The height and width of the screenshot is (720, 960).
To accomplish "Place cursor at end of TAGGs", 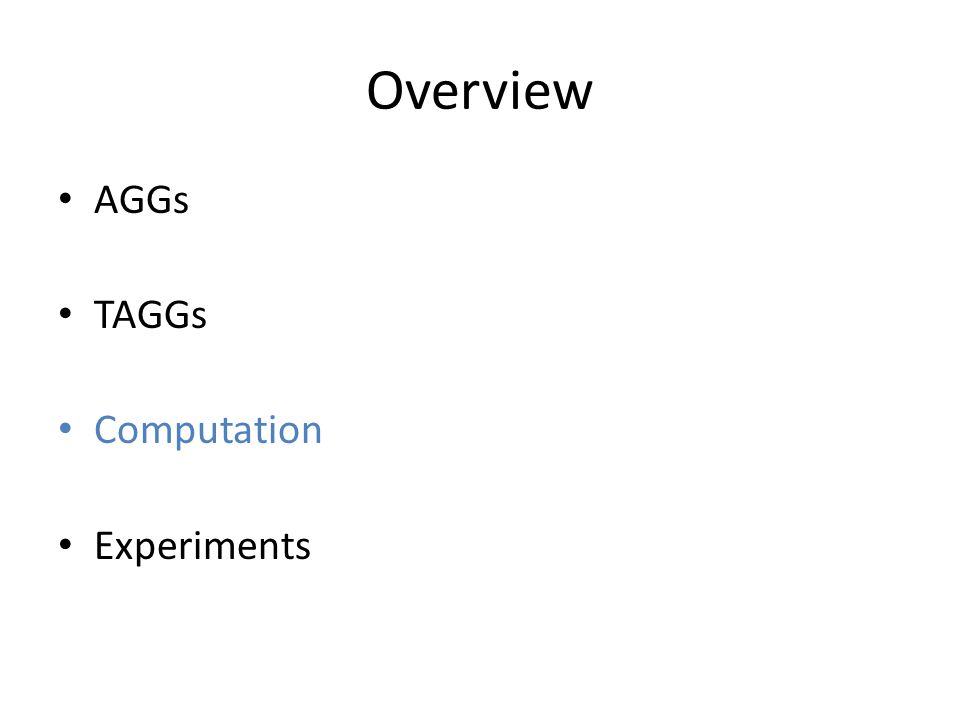I will (206, 315).
